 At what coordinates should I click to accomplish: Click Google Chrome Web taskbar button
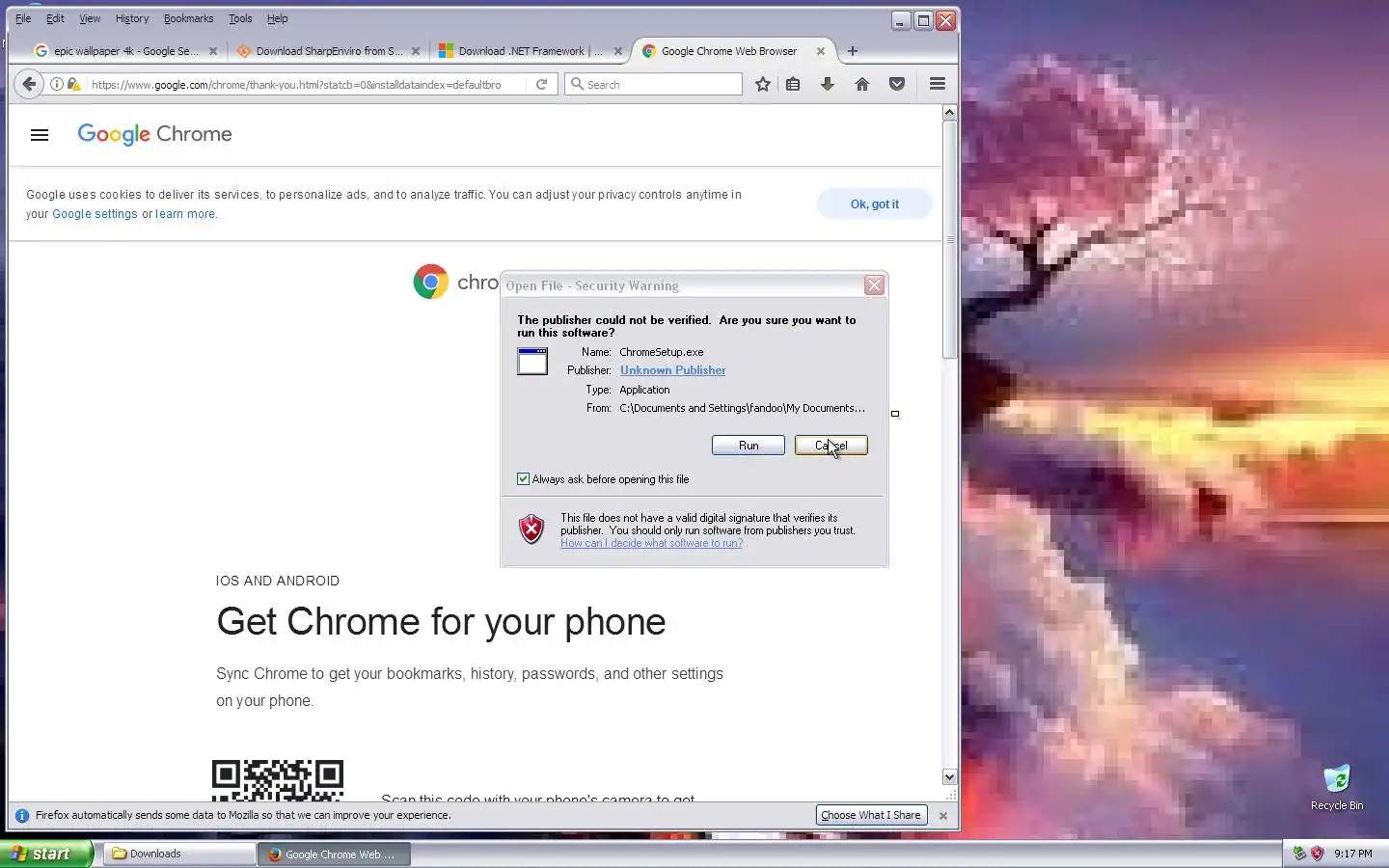point(334,854)
